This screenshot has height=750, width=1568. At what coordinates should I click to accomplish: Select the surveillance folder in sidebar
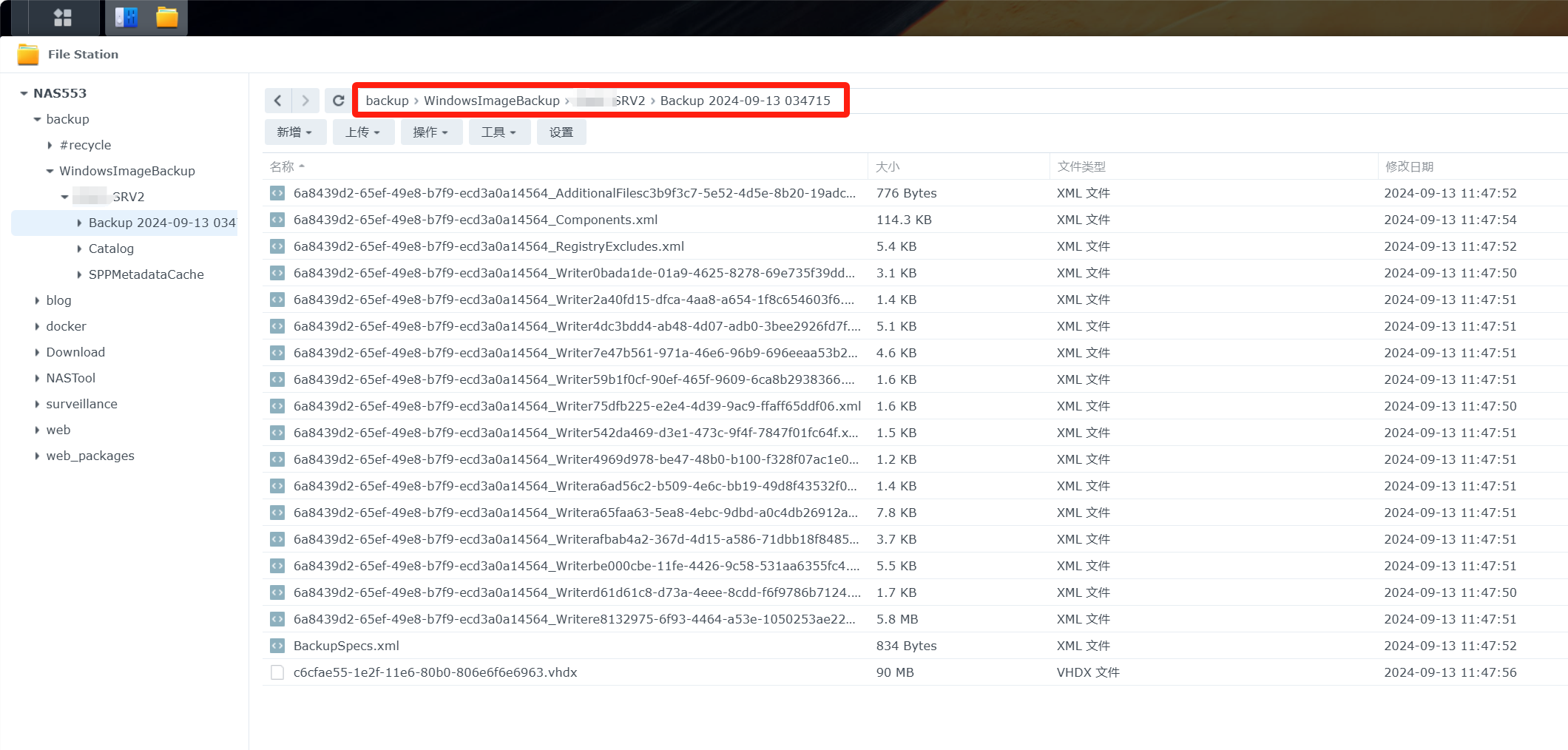81,404
